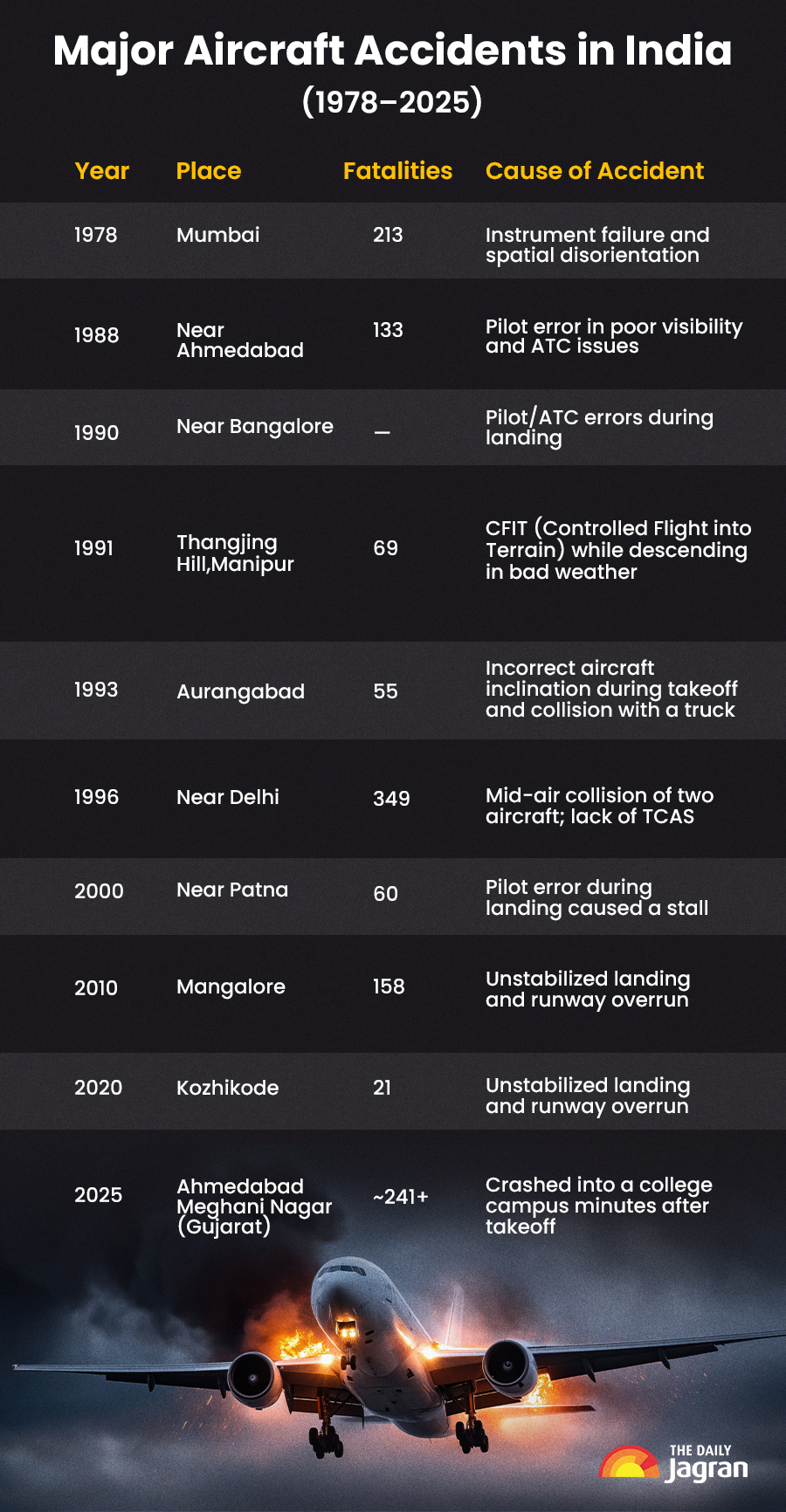Select the Place column header
Image resolution: width=786 pixels, height=1512 pixels.
pyautogui.click(x=209, y=171)
